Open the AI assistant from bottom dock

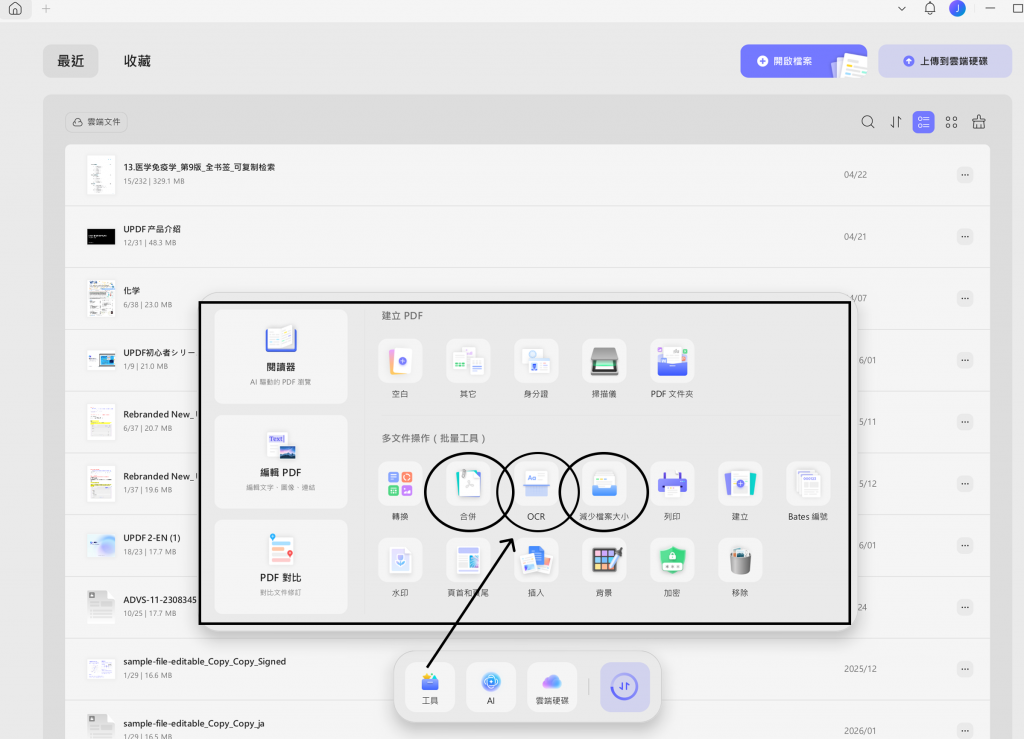[490, 687]
